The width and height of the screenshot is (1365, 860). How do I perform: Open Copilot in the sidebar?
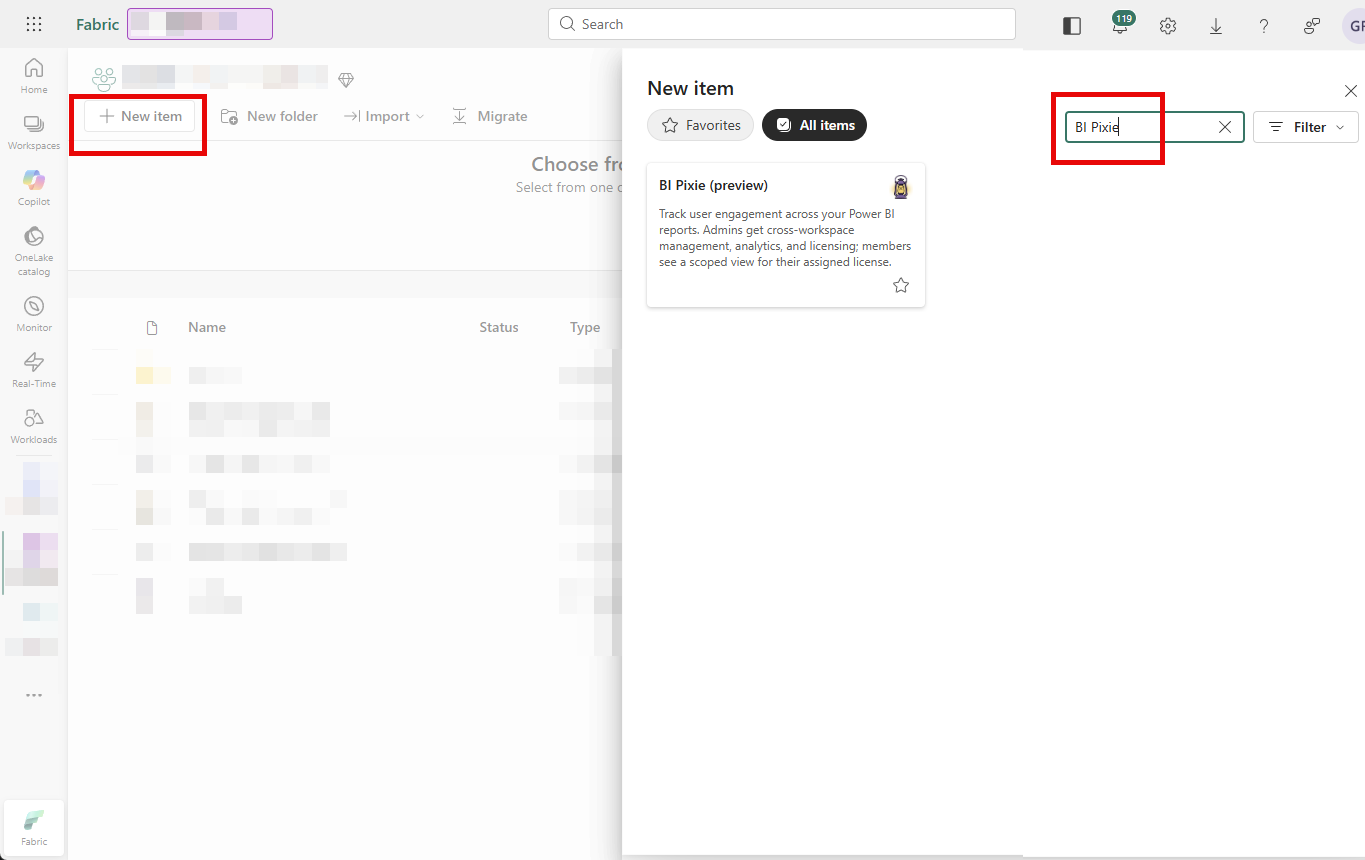tap(34, 188)
